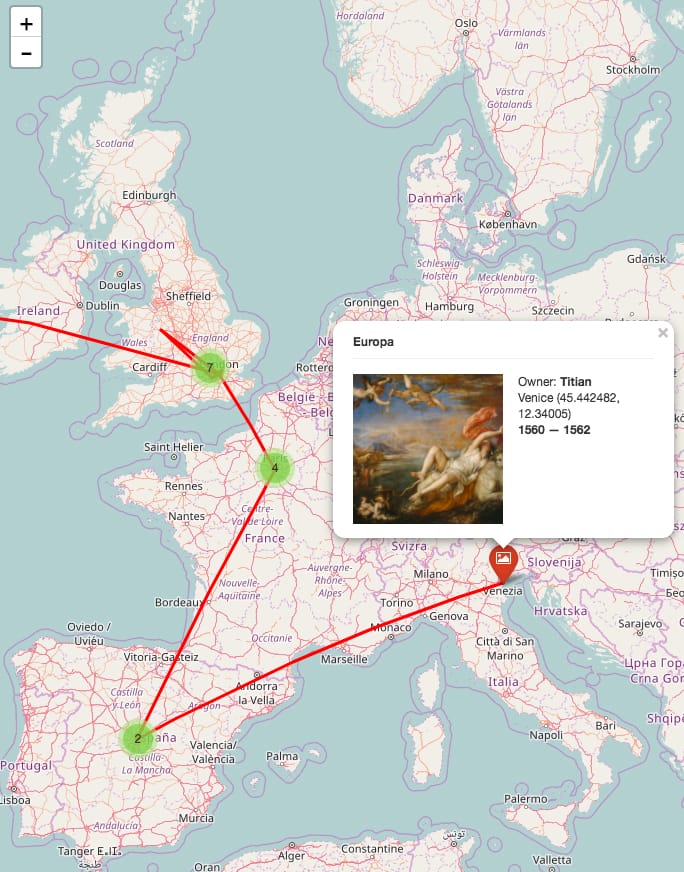Click the Titian owner name
Image resolution: width=684 pixels, height=872 pixels.
(576, 382)
